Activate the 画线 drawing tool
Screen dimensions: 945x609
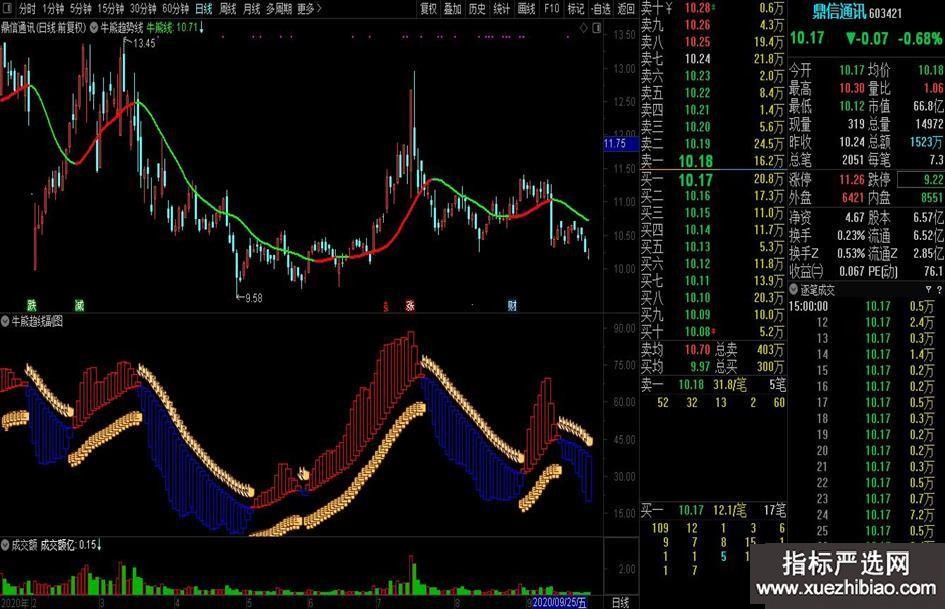coord(527,8)
